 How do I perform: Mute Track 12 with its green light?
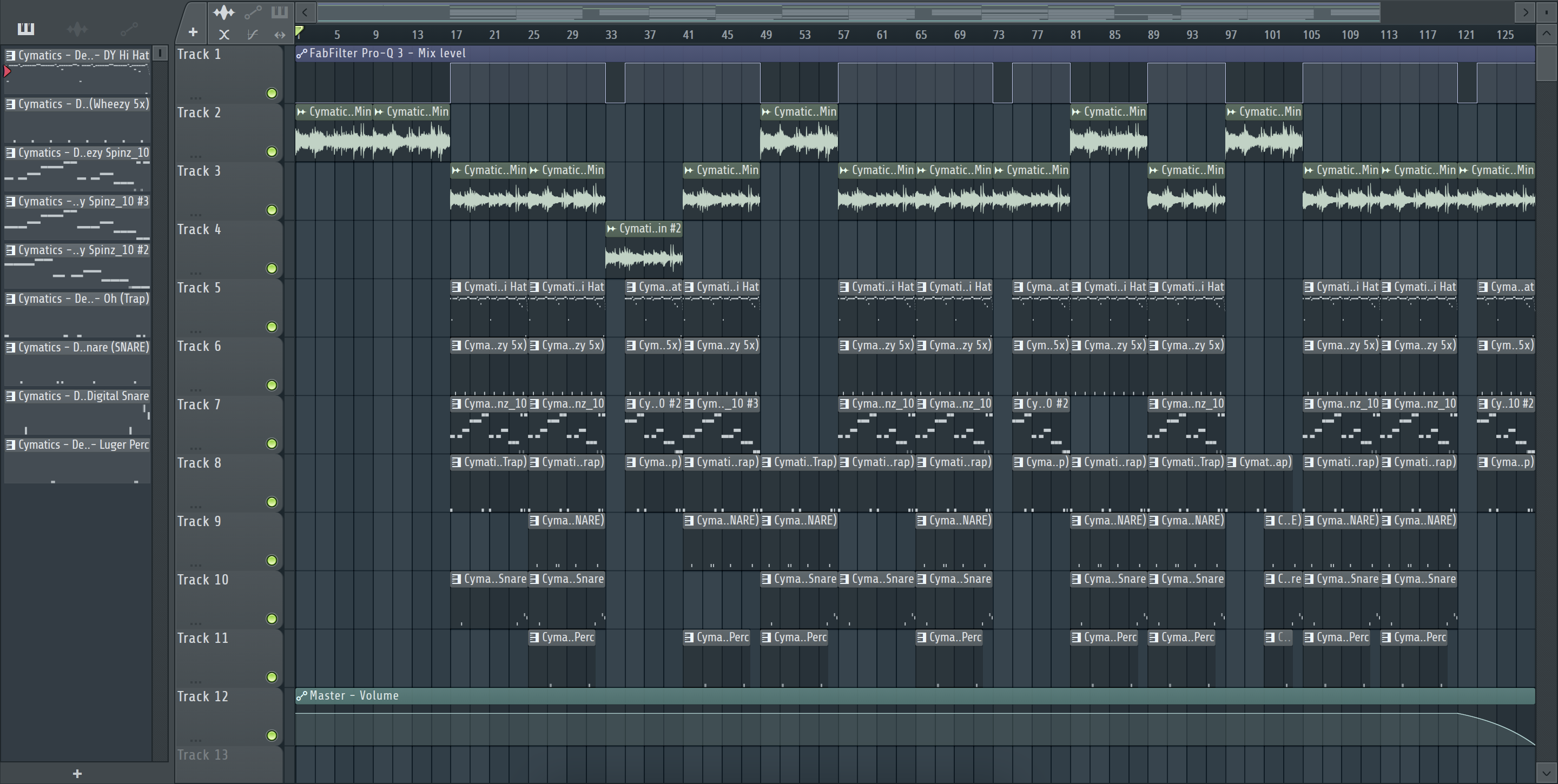click(272, 736)
